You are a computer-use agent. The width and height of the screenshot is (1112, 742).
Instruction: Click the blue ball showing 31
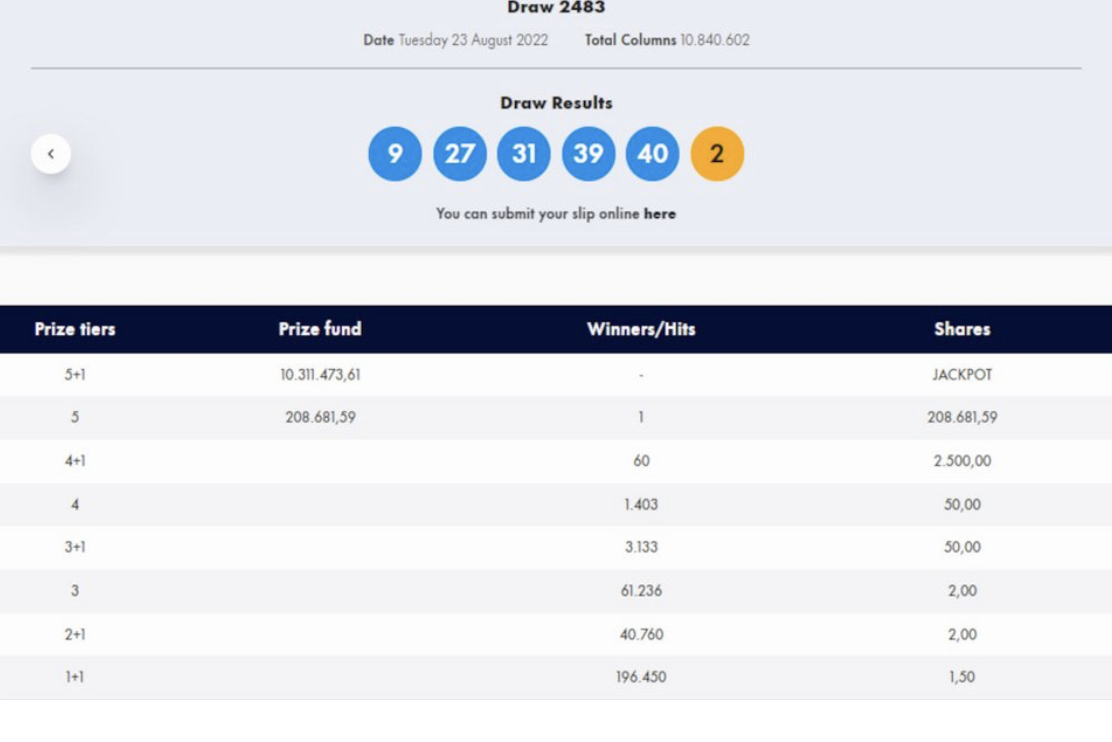point(524,154)
